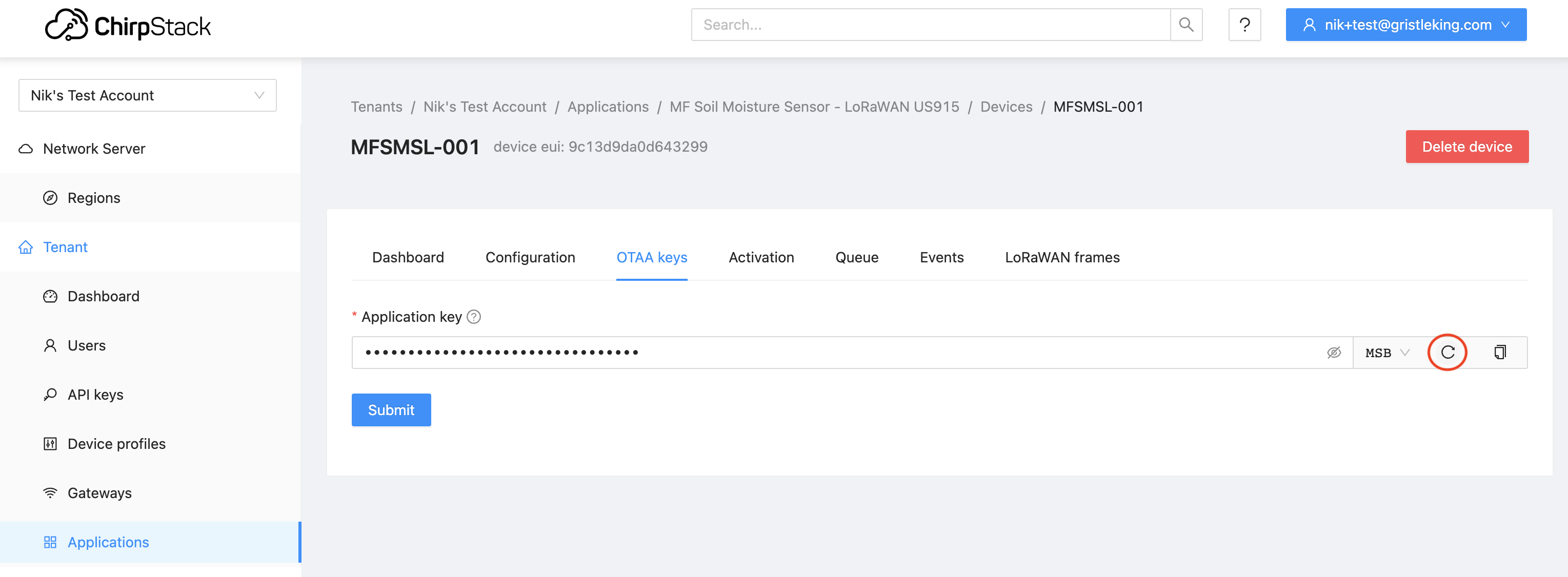The width and height of the screenshot is (1568, 577).
Task: Regenerate the application key with refresh icon
Action: [1447, 352]
